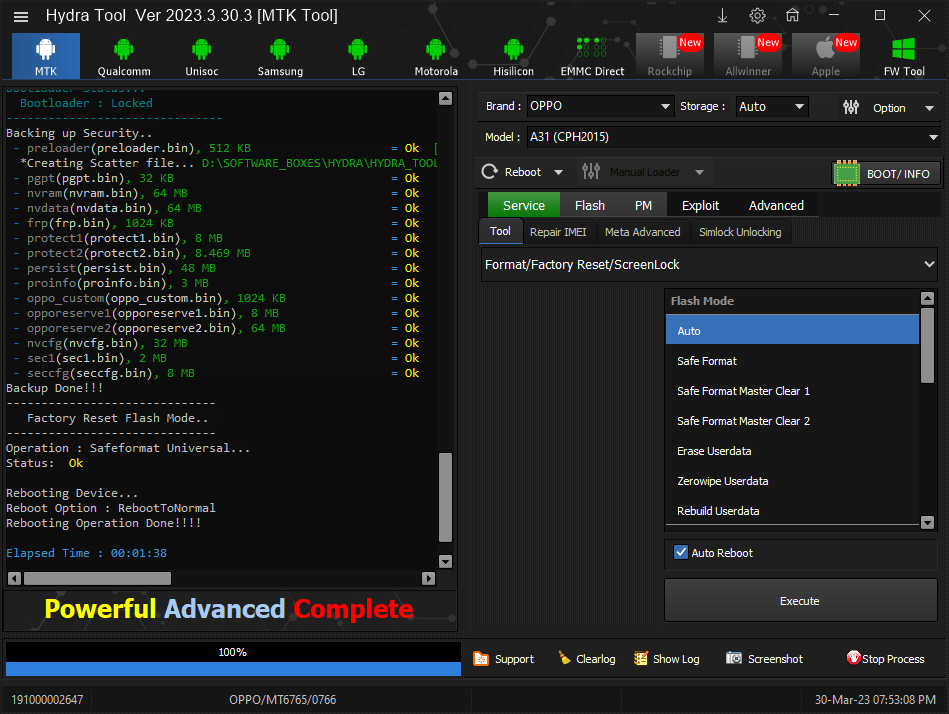Click the log scroll-up arrow
Screen dimensions: 949x714
coord(445,99)
